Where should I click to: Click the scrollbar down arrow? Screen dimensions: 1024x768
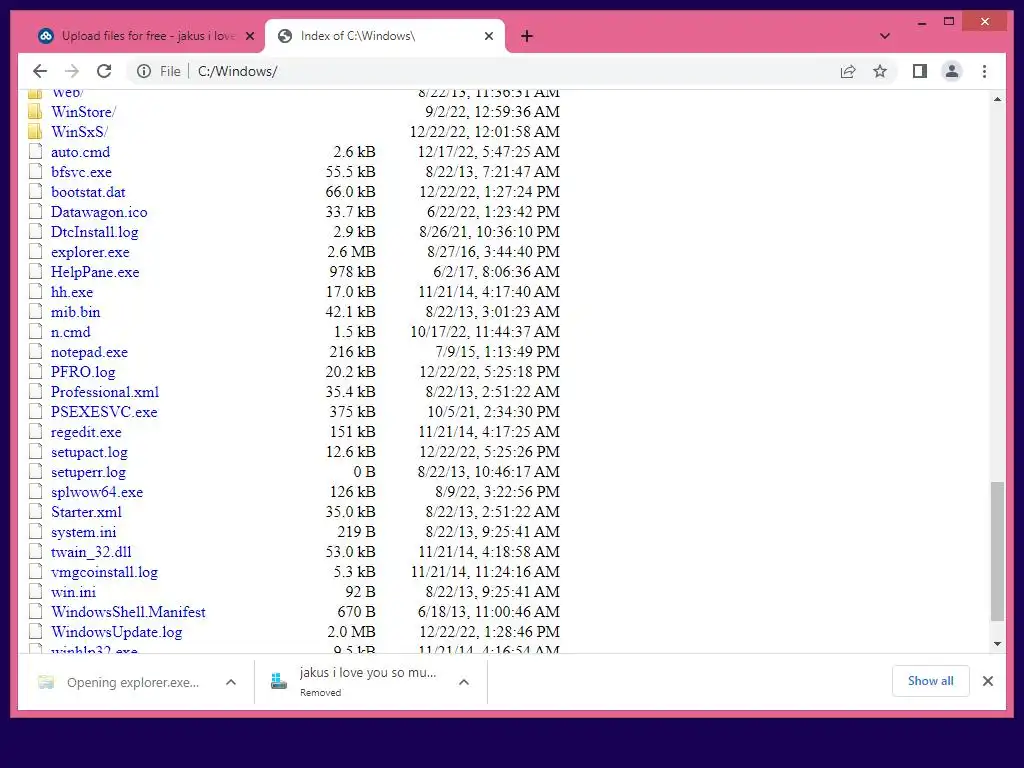coord(997,643)
